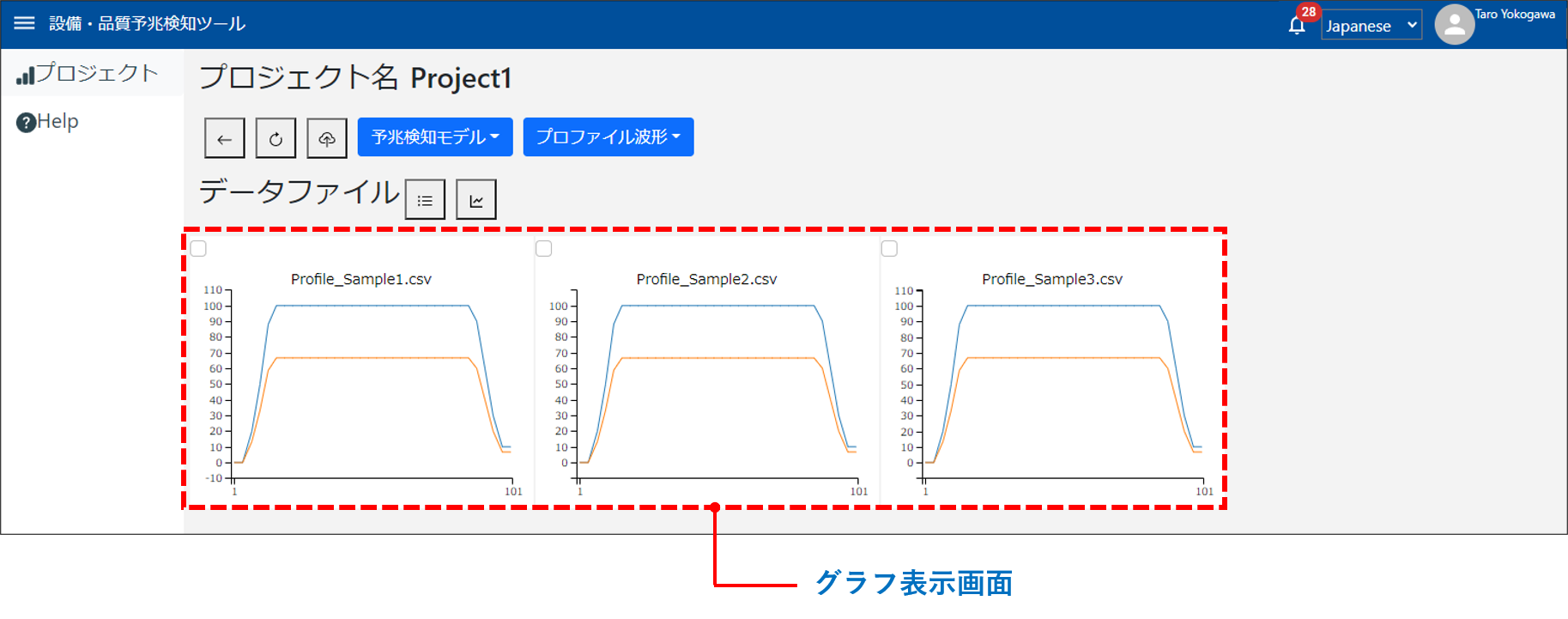Click the Taro Yokogawa user name

click(x=1515, y=14)
